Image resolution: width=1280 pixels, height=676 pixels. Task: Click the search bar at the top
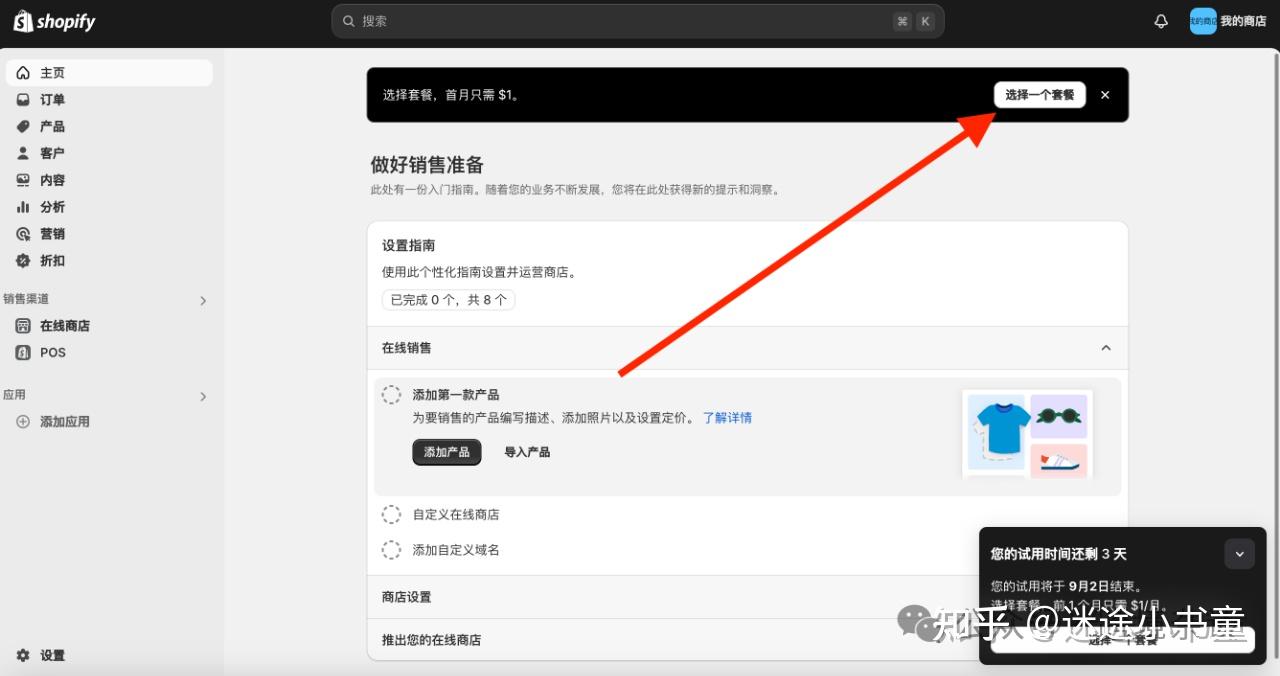tap(637, 20)
